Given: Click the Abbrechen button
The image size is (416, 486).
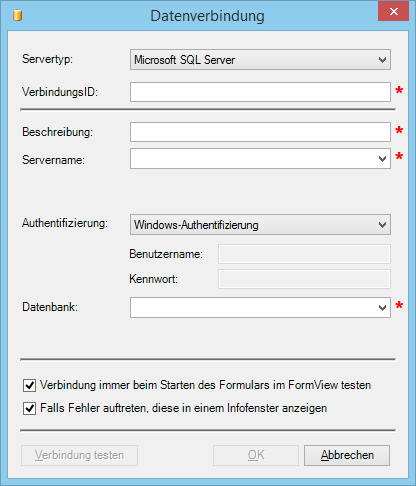Looking at the screenshot, I should click(347, 455).
